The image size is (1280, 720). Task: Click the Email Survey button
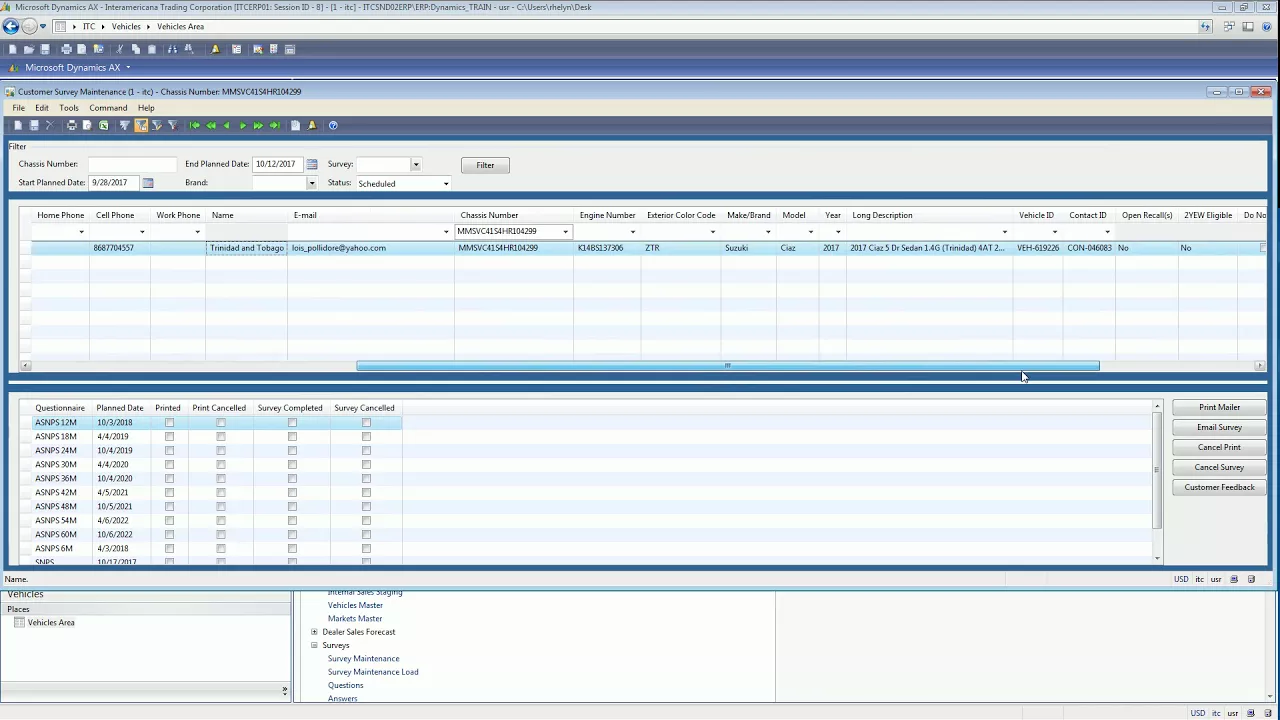coord(1219,427)
